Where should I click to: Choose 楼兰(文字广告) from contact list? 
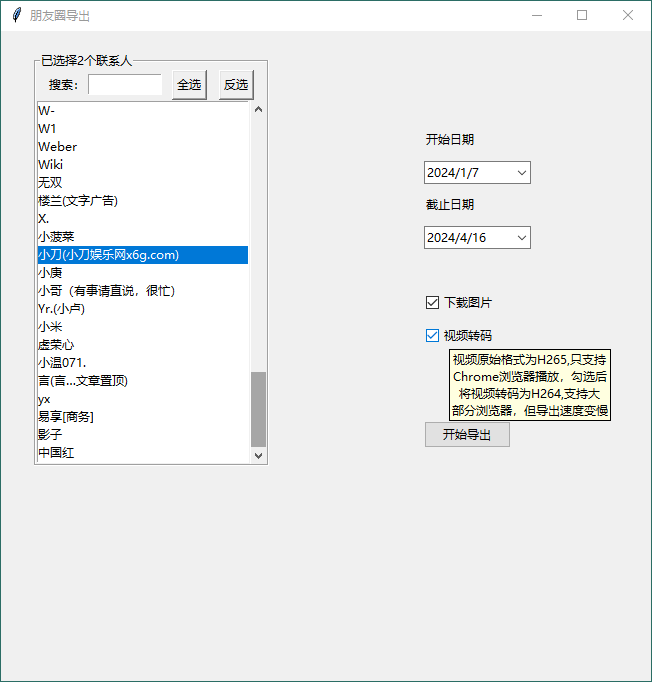[78, 201]
